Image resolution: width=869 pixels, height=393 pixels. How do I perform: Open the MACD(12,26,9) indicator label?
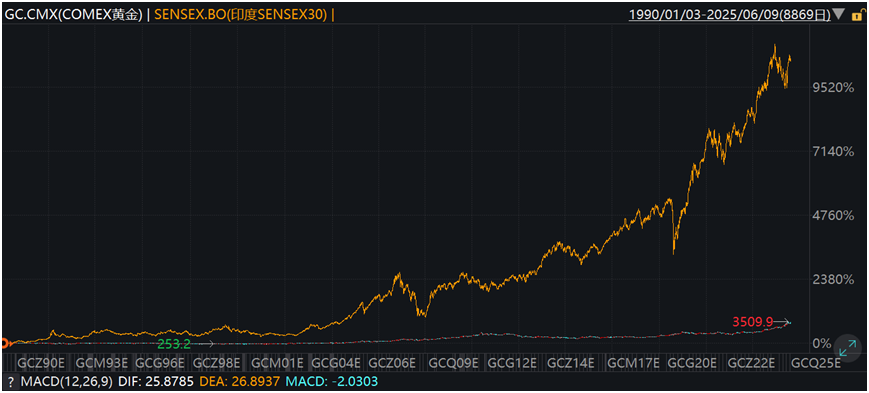coord(66,381)
